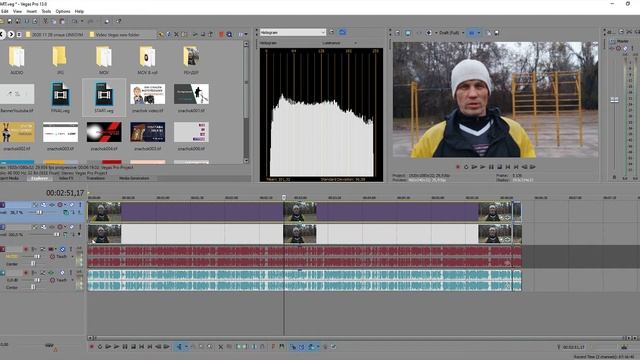640x360 pixels.
Task: Click the Undo icon in the main toolbar
Action: click(x=75, y=21)
